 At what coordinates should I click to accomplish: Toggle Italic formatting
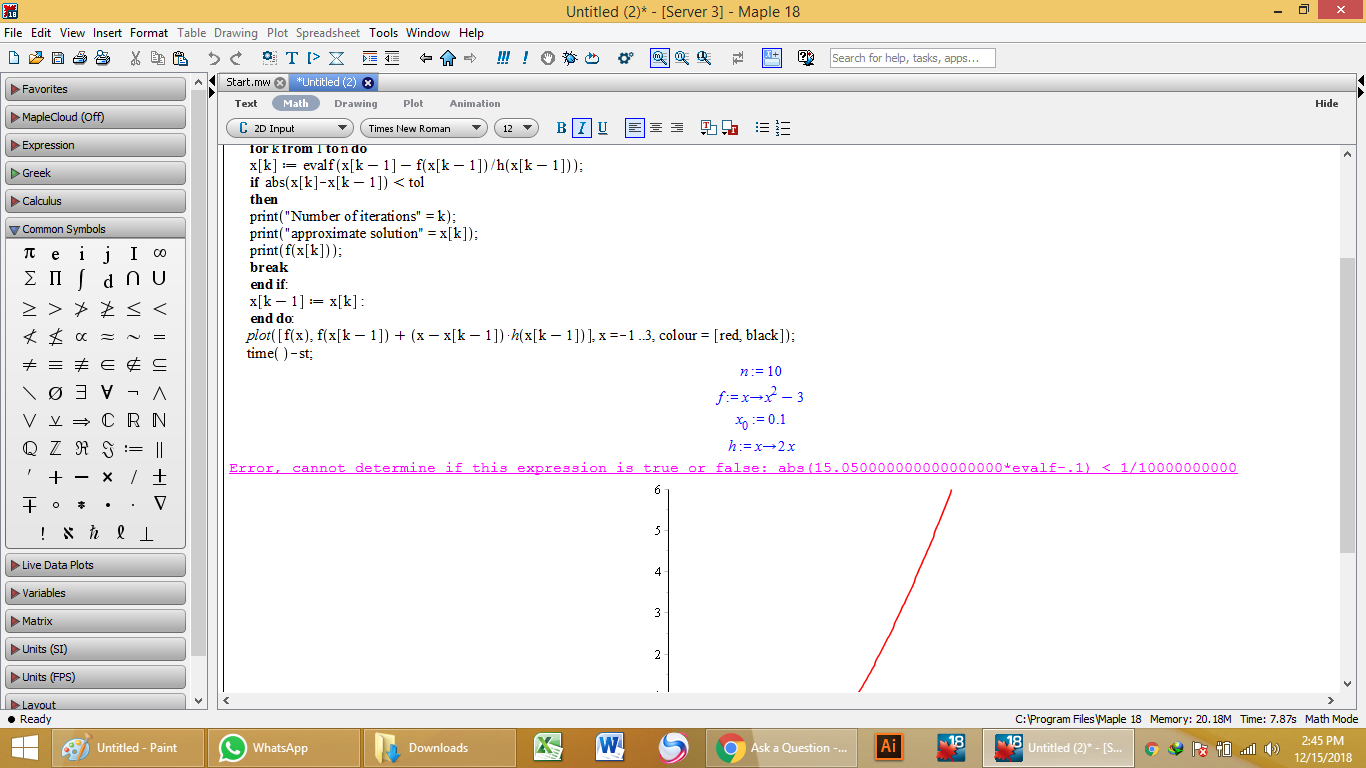click(x=582, y=128)
